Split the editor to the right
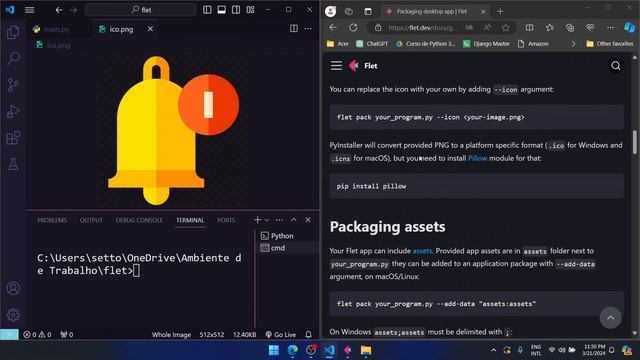Image resolution: width=640 pixels, height=360 pixels. (294, 29)
